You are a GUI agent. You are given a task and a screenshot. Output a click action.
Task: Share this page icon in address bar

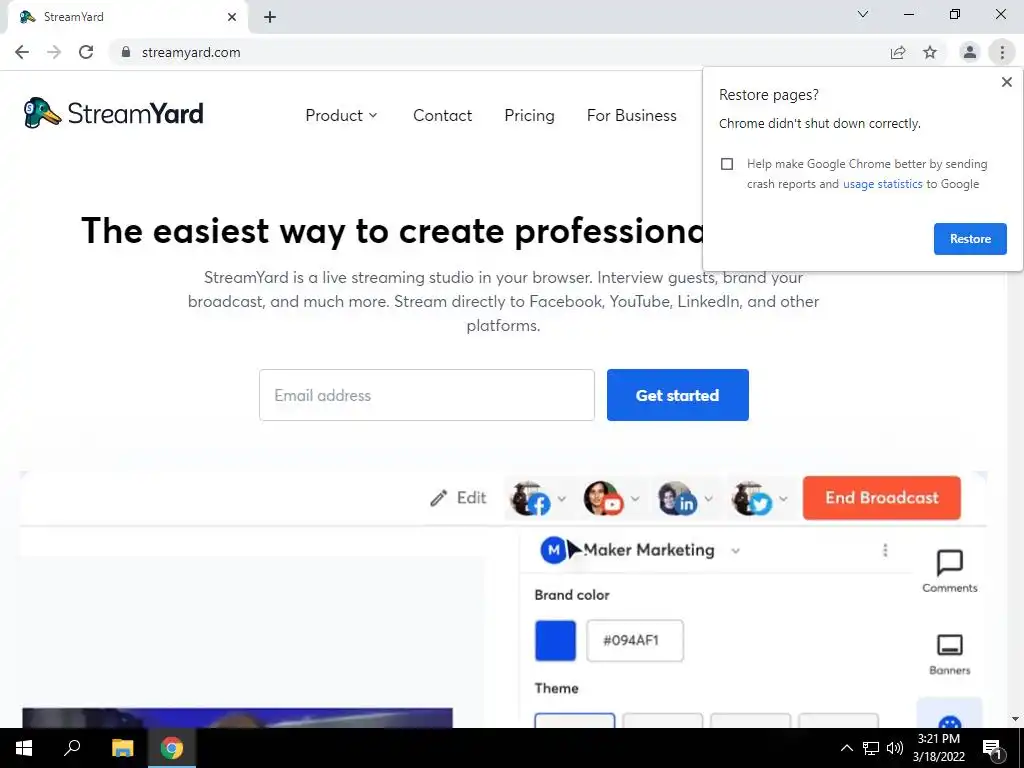[898, 52]
